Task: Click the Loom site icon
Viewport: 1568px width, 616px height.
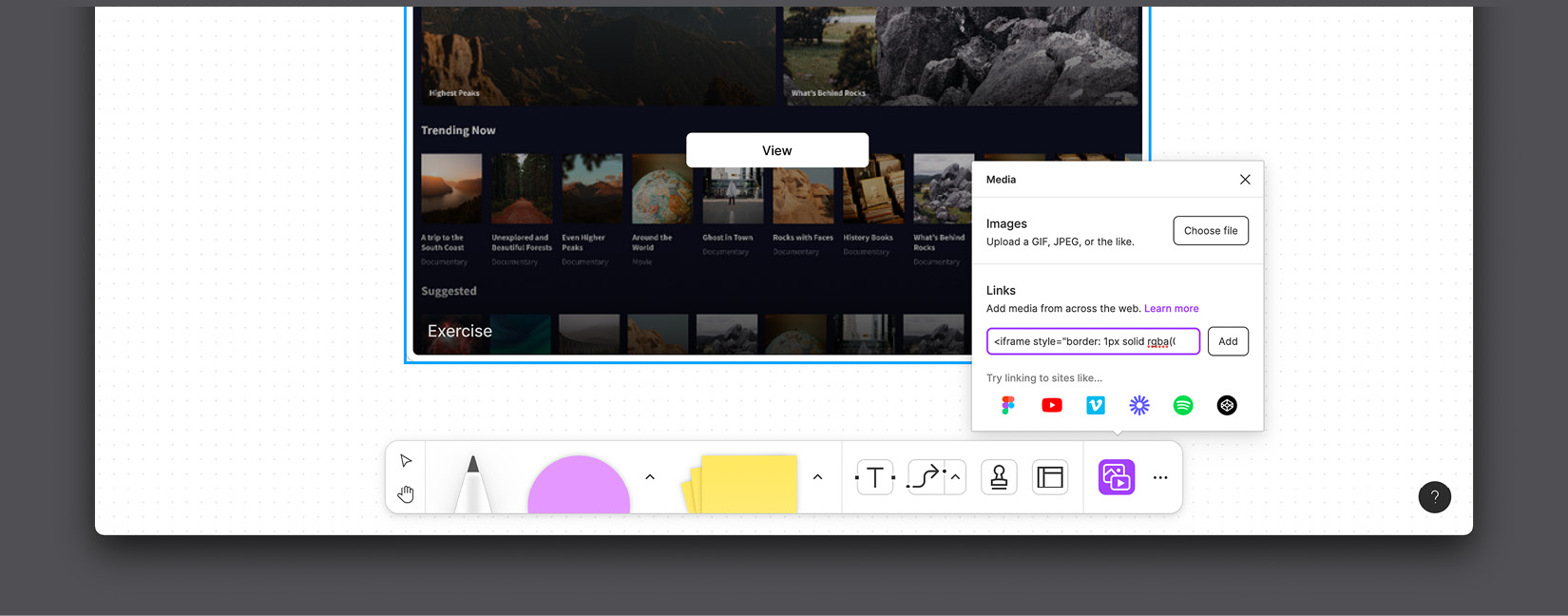Action: (x=1139, y=406)
